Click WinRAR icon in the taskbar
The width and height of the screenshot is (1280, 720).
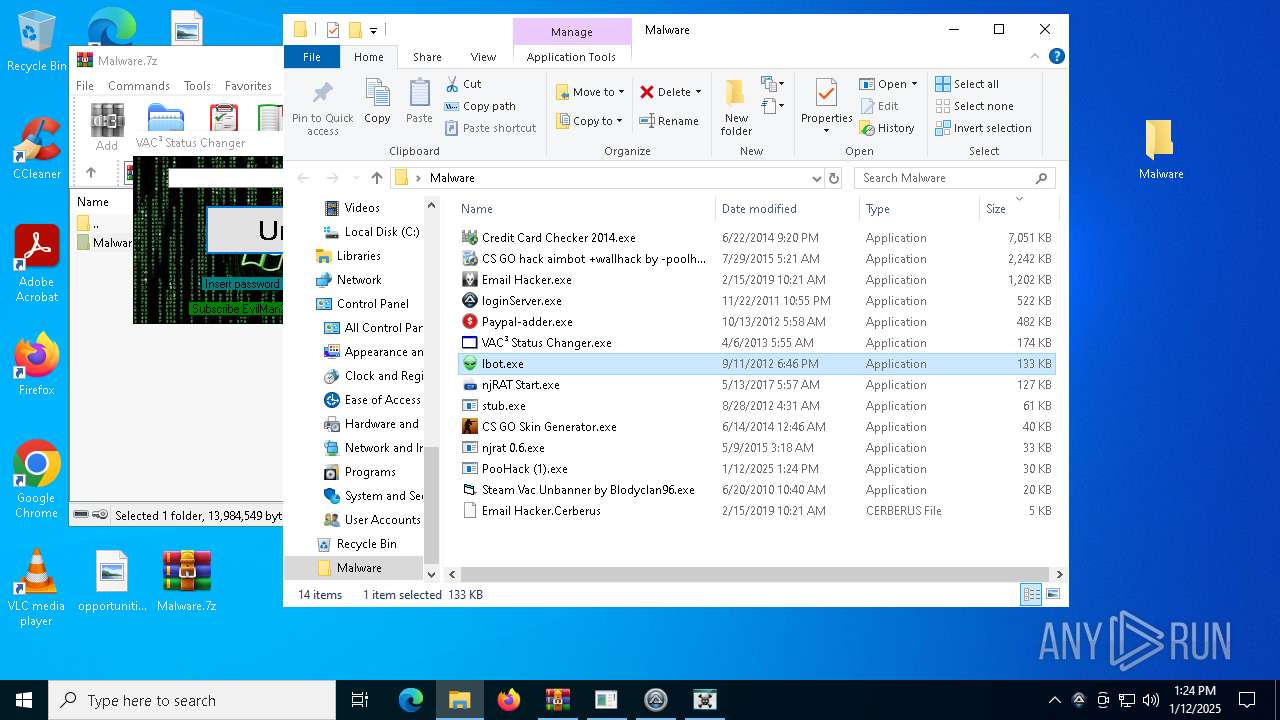[x=558, y=700]
